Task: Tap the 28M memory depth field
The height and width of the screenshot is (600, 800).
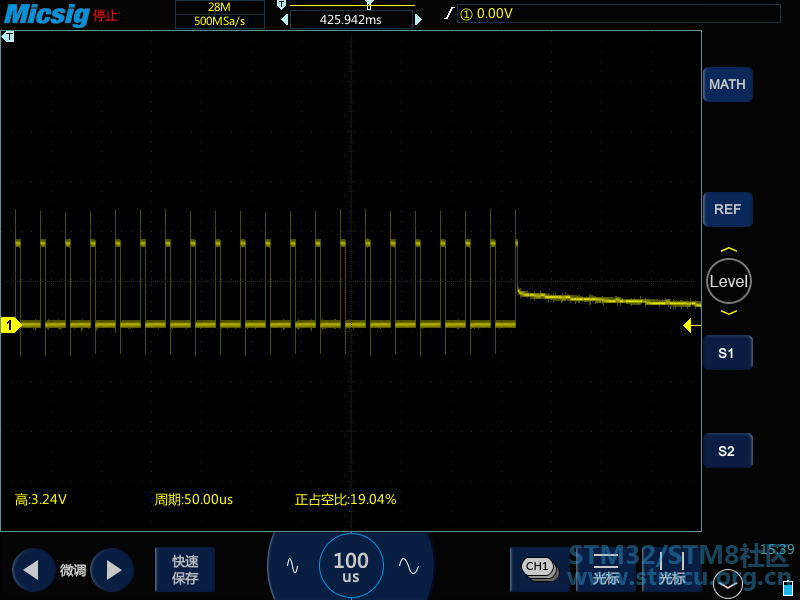Action: tap(220, 7)
